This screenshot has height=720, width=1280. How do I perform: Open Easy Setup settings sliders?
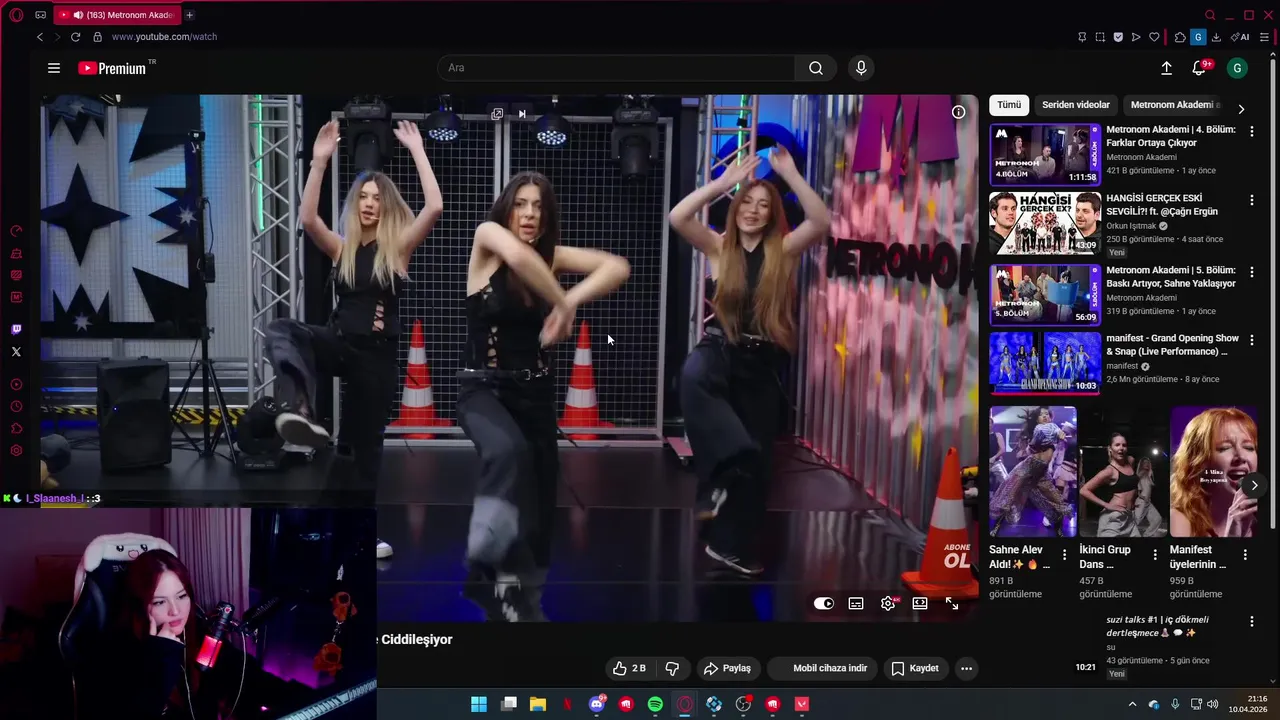tap(1264, 37)
